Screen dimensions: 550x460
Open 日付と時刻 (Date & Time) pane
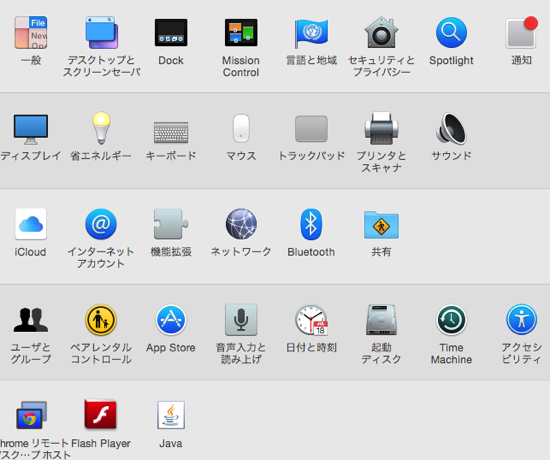click(312, 320)
